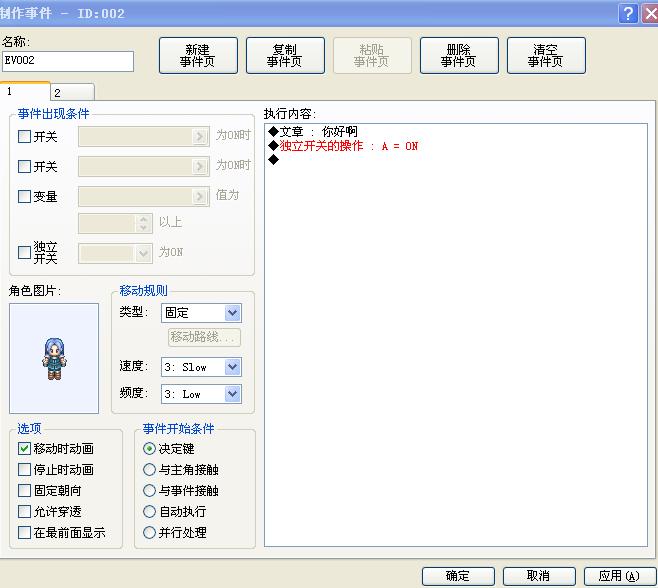Viewport: 658px width, 588px height.
Task: Check the 固定朝向 option
Action: tap(24, 491)
